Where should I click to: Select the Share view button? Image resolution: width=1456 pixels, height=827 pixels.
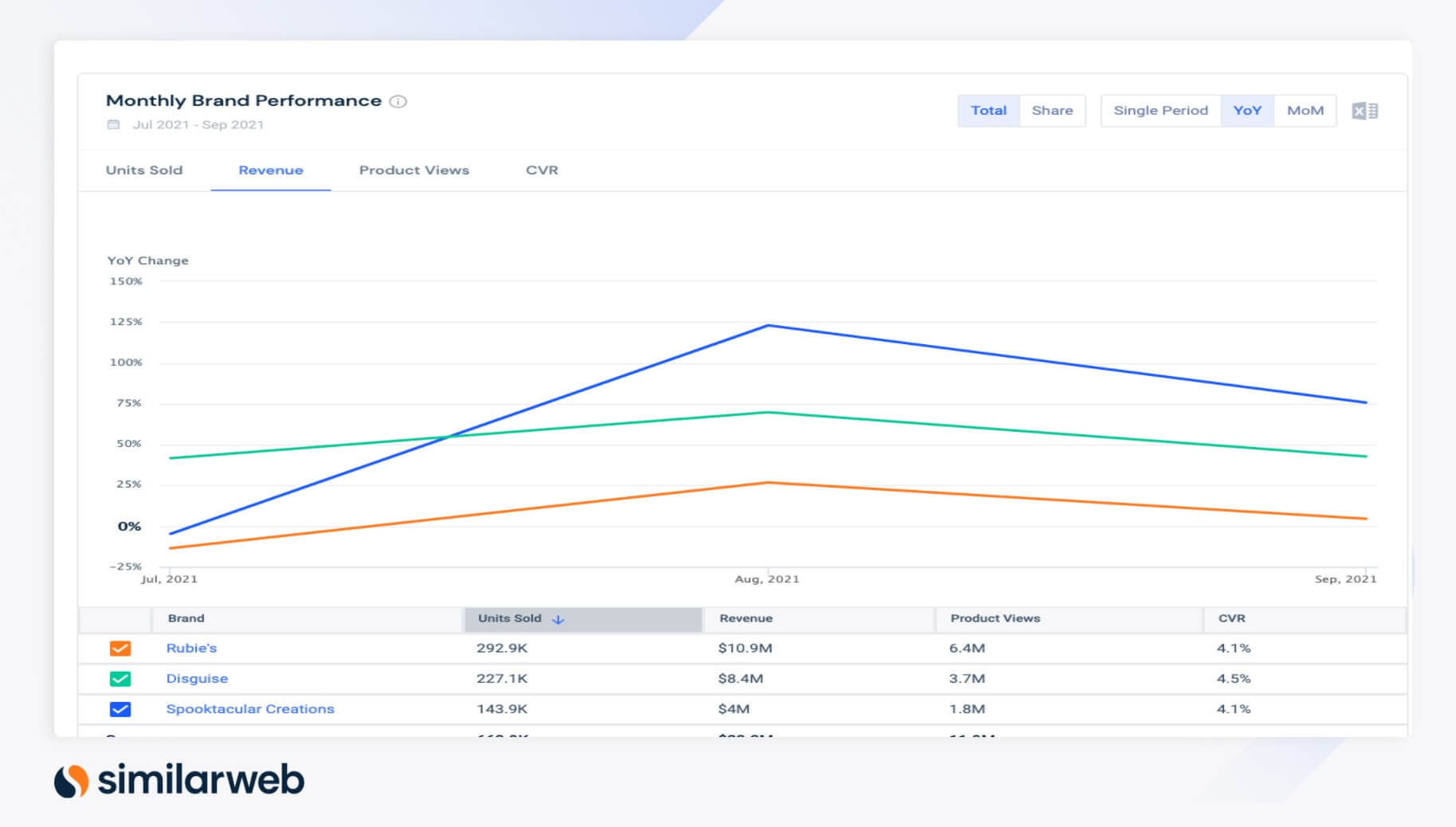tap(1052, 111)
